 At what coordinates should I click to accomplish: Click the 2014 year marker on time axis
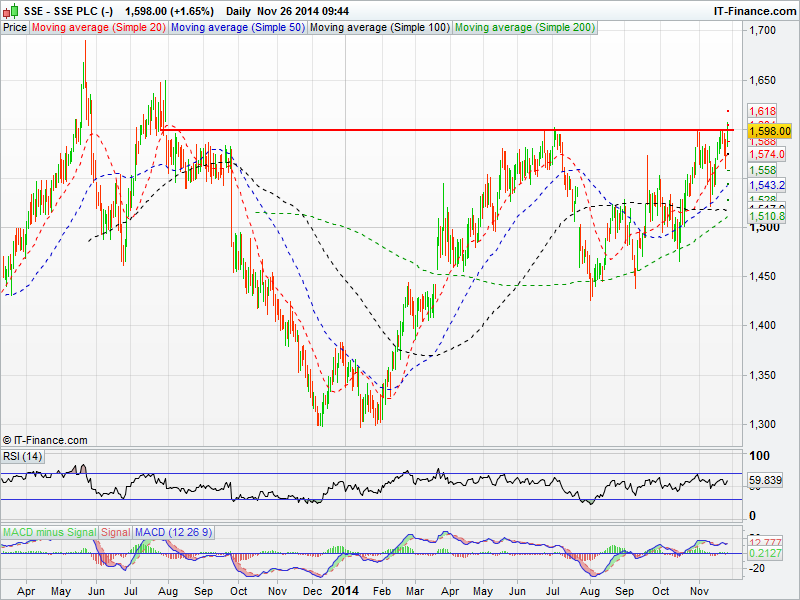pyautogui.click(x=344, y=591)
